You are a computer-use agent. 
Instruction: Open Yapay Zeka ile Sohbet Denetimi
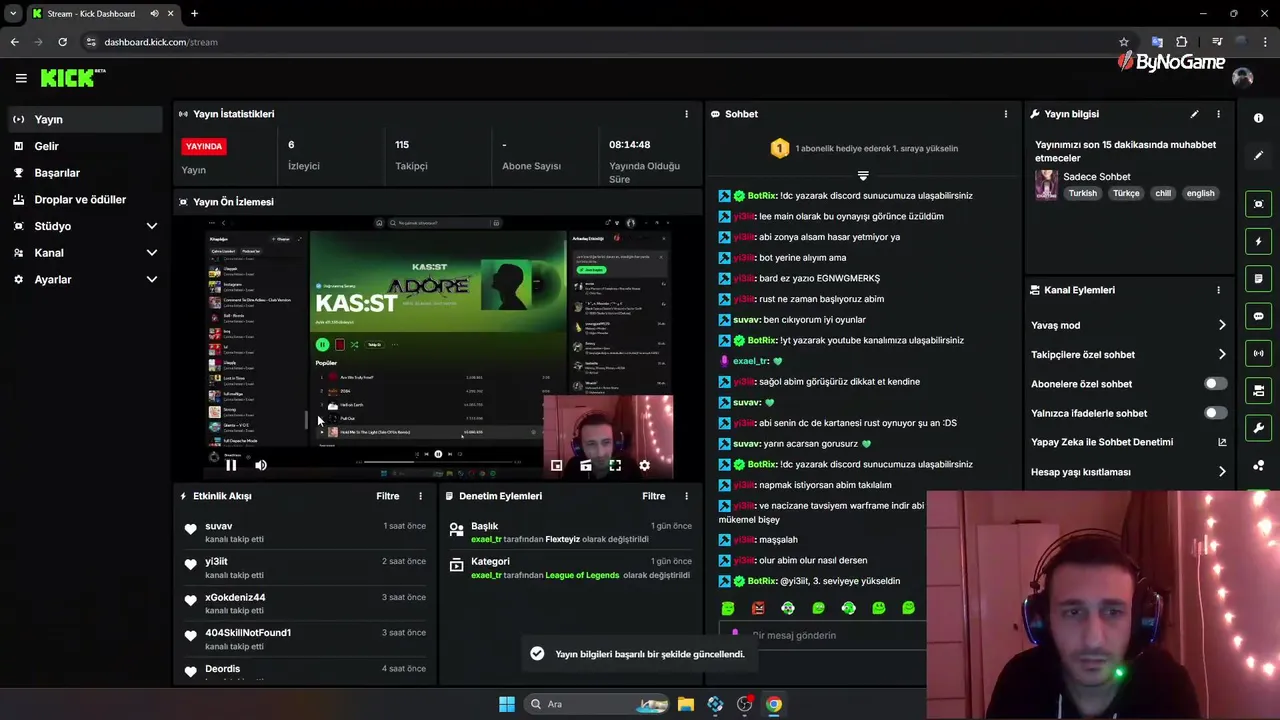click(1128, 442)
